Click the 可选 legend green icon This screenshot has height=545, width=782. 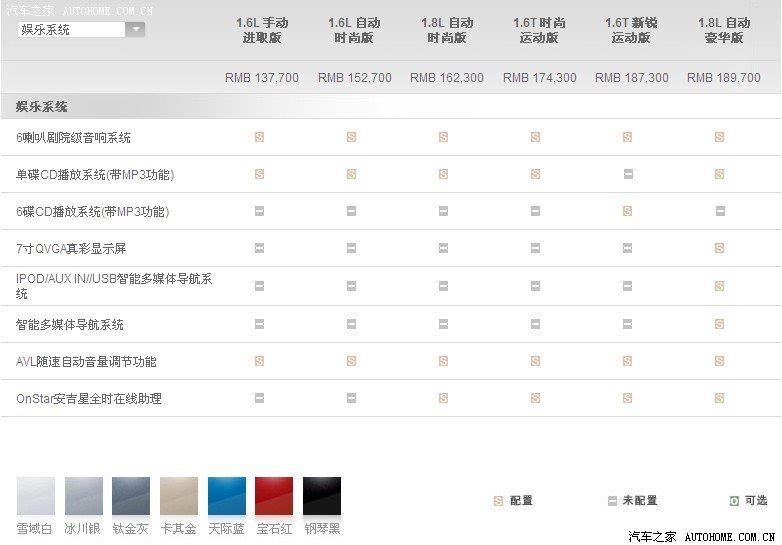tap(734, 501)
